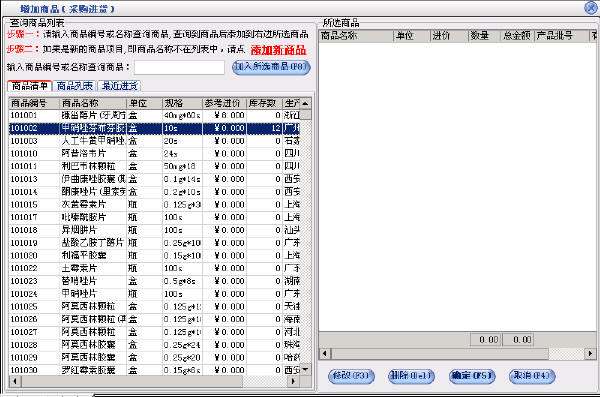Select product row 101010 阿昔洛韦片

point(154,154)
